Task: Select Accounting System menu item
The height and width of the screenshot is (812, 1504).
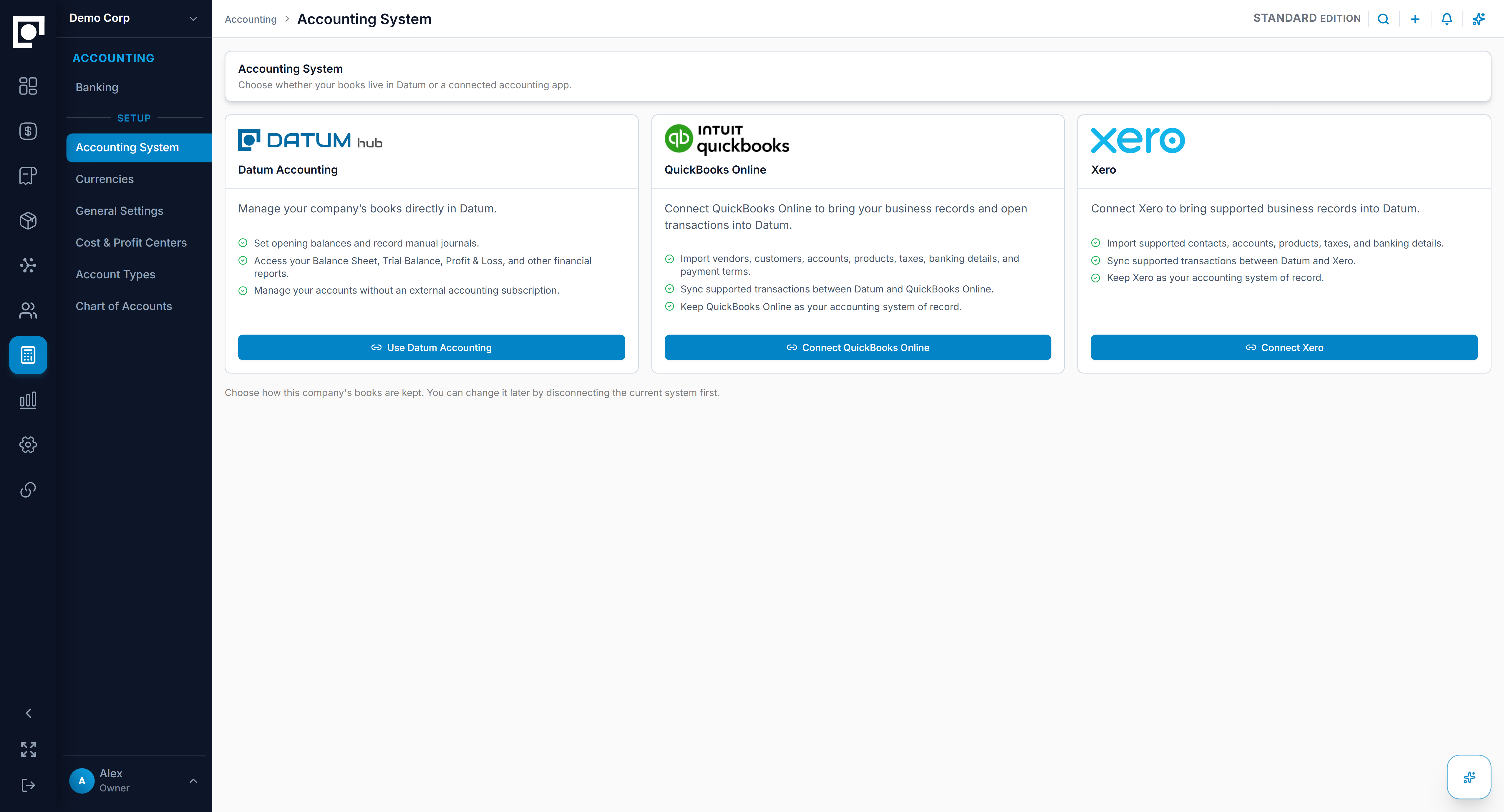Action: tap(139, 148)
